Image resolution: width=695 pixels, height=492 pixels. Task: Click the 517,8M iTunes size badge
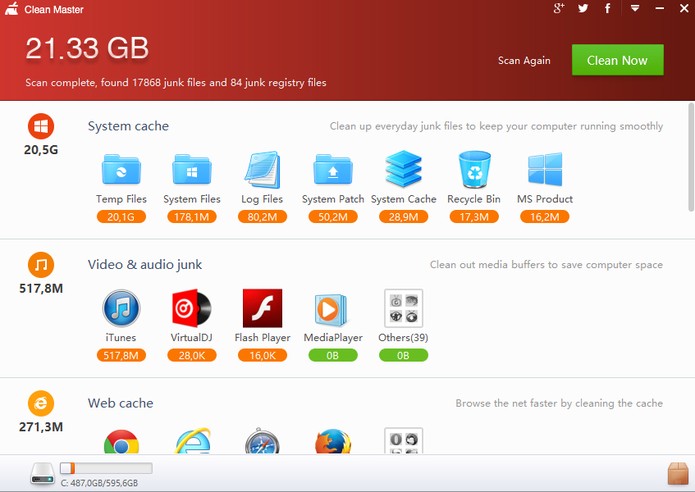pyautogui.click(x=121, y=355)
